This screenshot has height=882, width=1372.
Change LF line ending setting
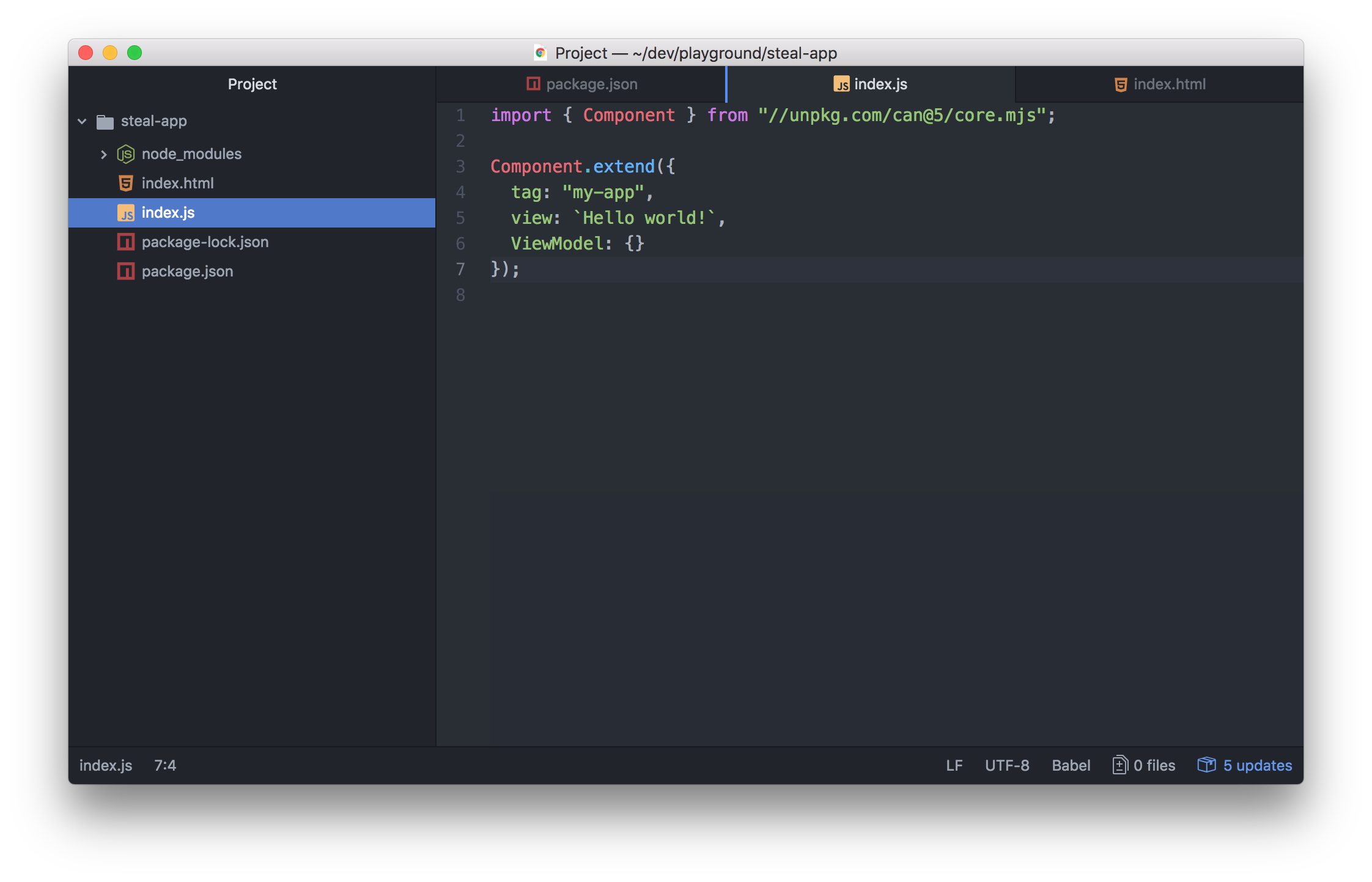954,765
